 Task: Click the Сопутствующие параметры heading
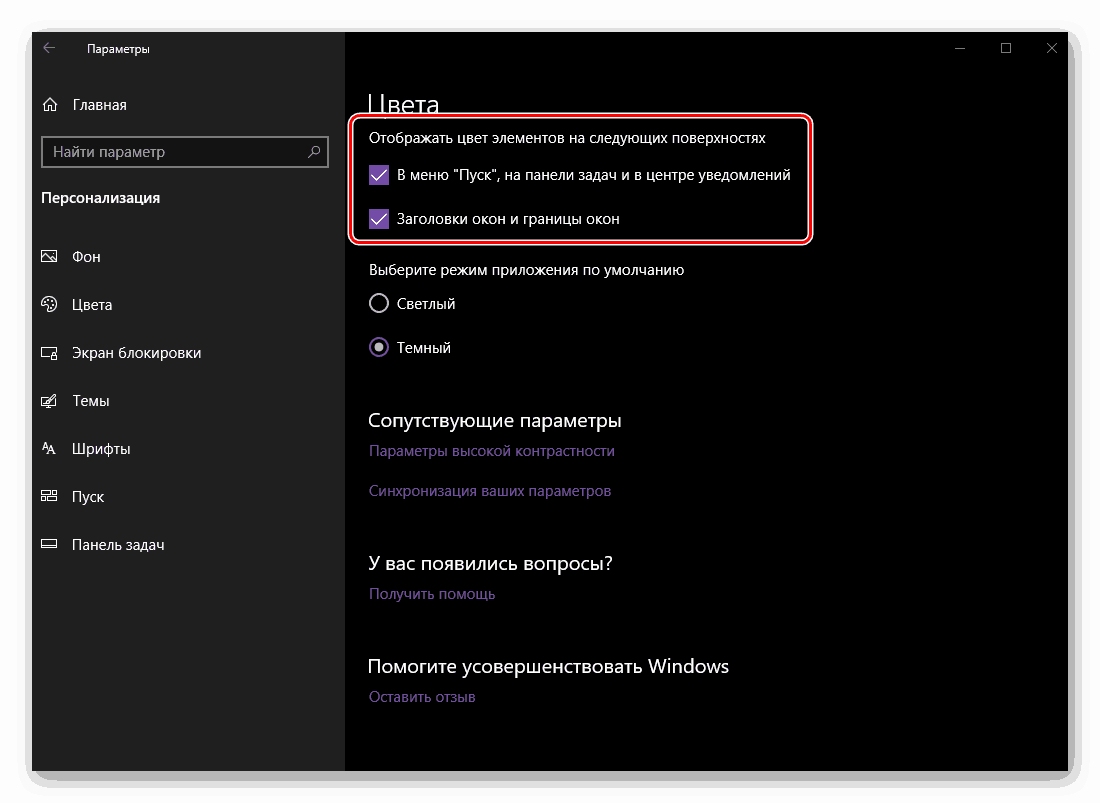point(495,420)
